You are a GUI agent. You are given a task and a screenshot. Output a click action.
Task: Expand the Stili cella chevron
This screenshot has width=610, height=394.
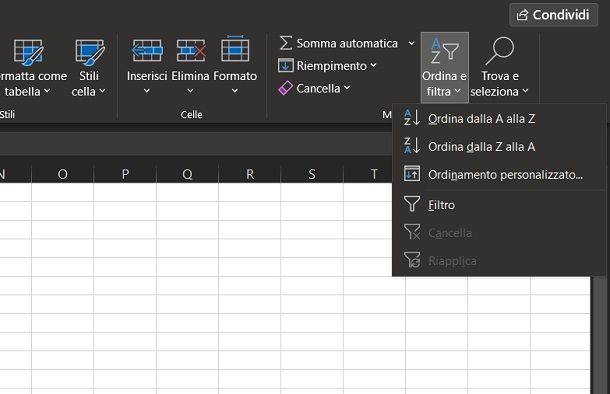[102, 91]
